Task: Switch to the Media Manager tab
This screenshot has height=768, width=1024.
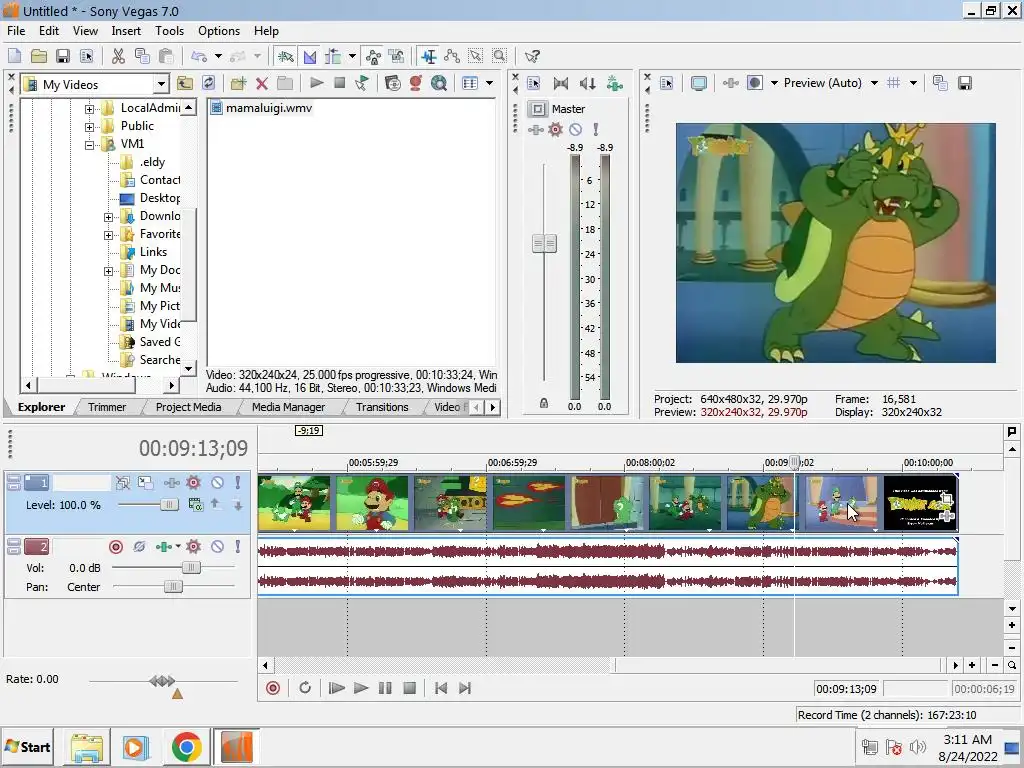Action: point(288,407)
